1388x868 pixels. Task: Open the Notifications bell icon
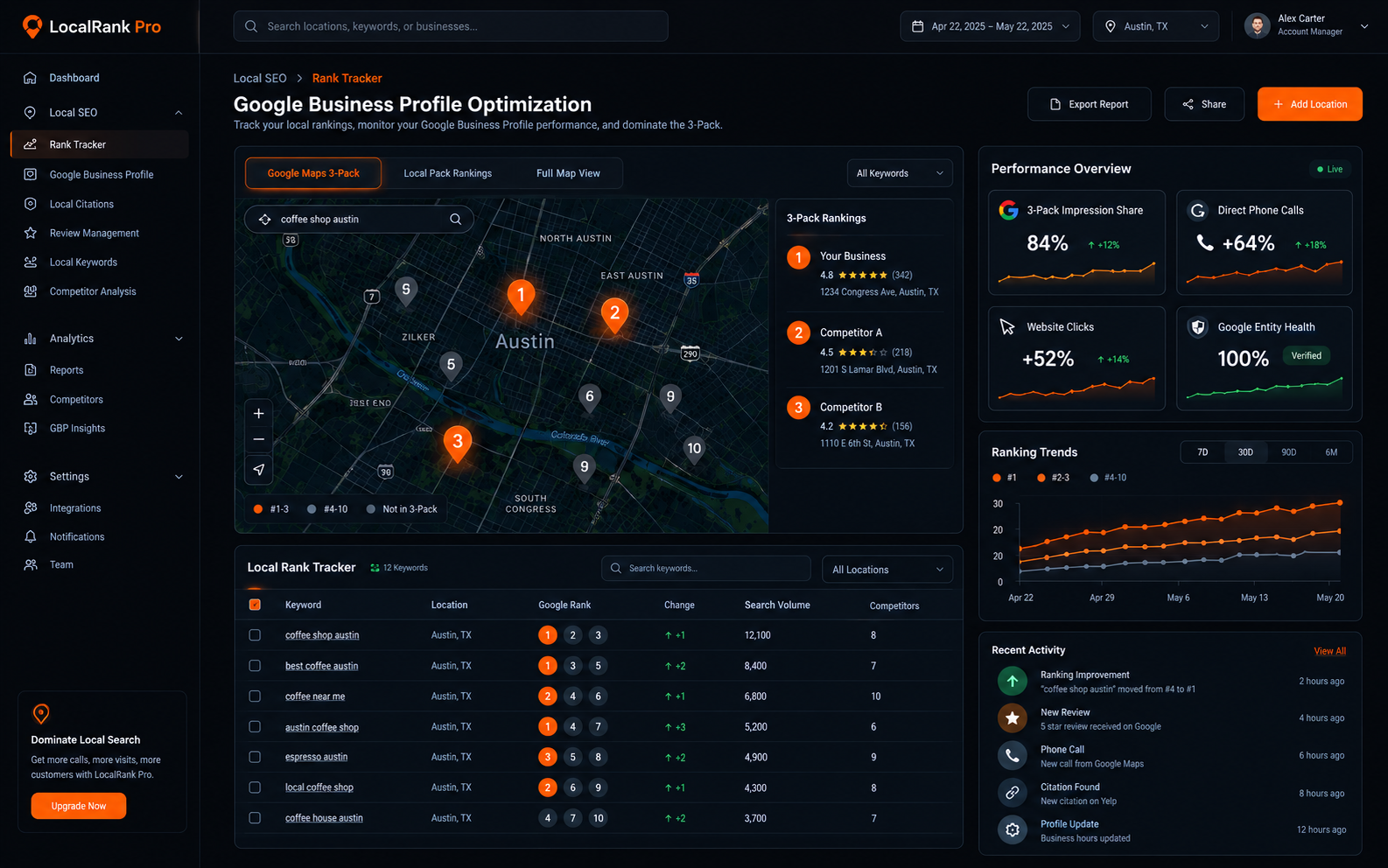(x=31, y=536)
